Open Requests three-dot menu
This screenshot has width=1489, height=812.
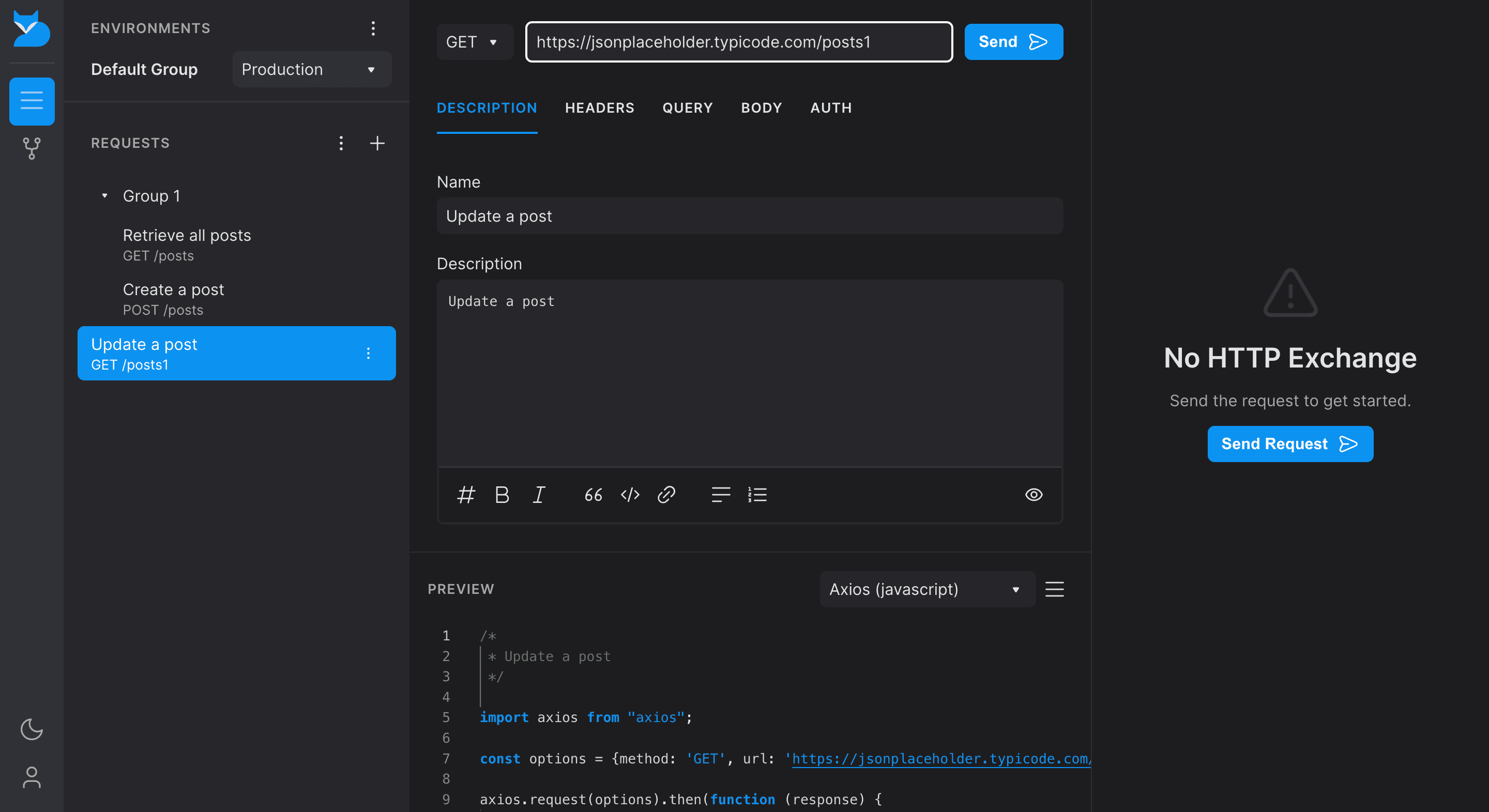(x=341, y=143)
